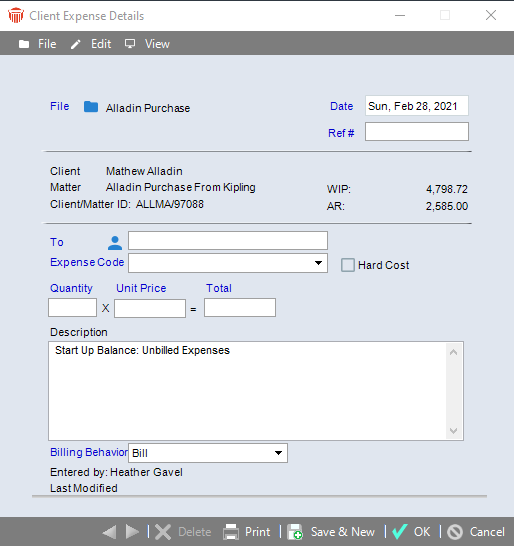Enable the Hard Cost checkbox

348,265
